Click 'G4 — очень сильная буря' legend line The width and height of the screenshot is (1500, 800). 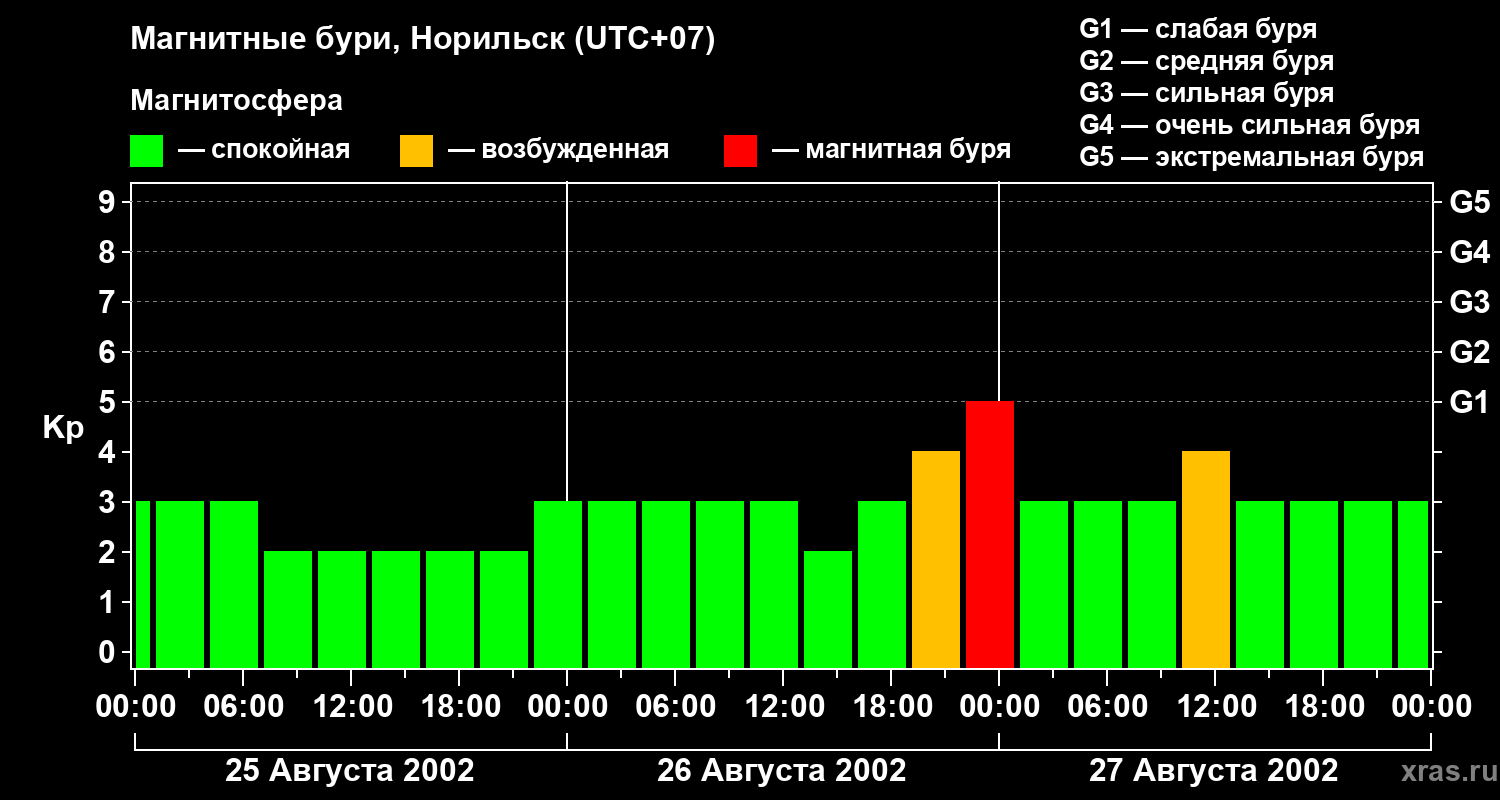(x=1249, y=125)
